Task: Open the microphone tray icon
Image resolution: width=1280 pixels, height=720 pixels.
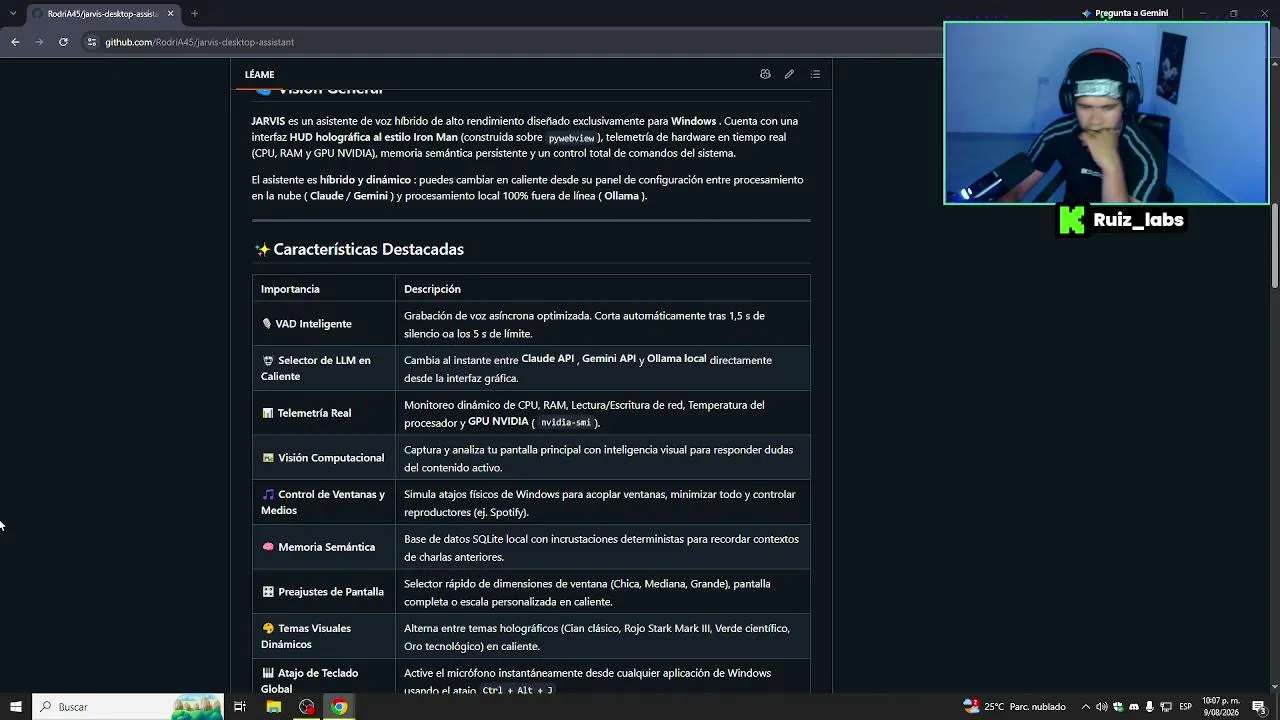Action: pyautogui.click(x=1150, y=707)
